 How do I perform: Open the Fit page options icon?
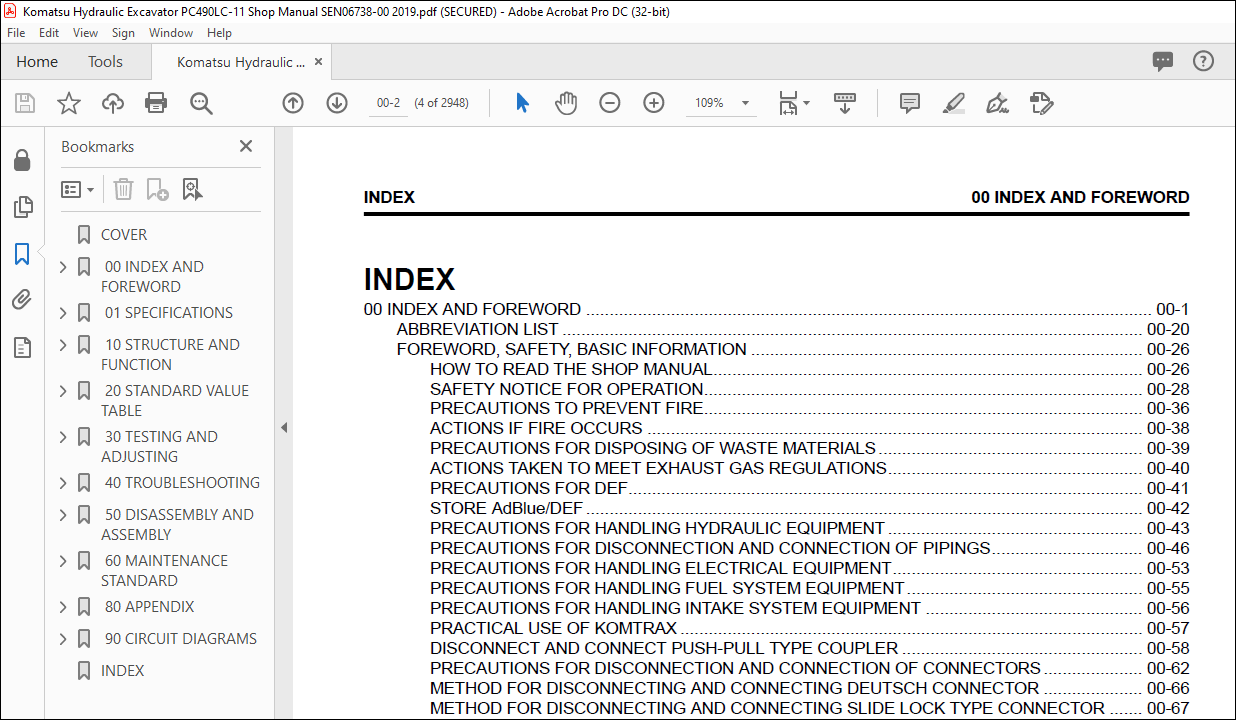tap(794, 103)
